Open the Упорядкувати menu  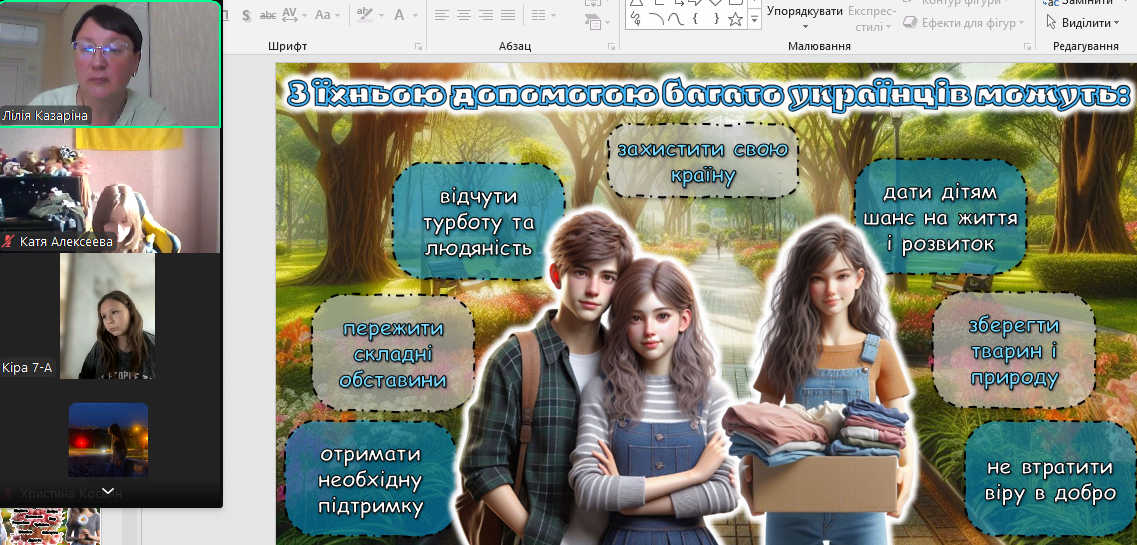804,11
